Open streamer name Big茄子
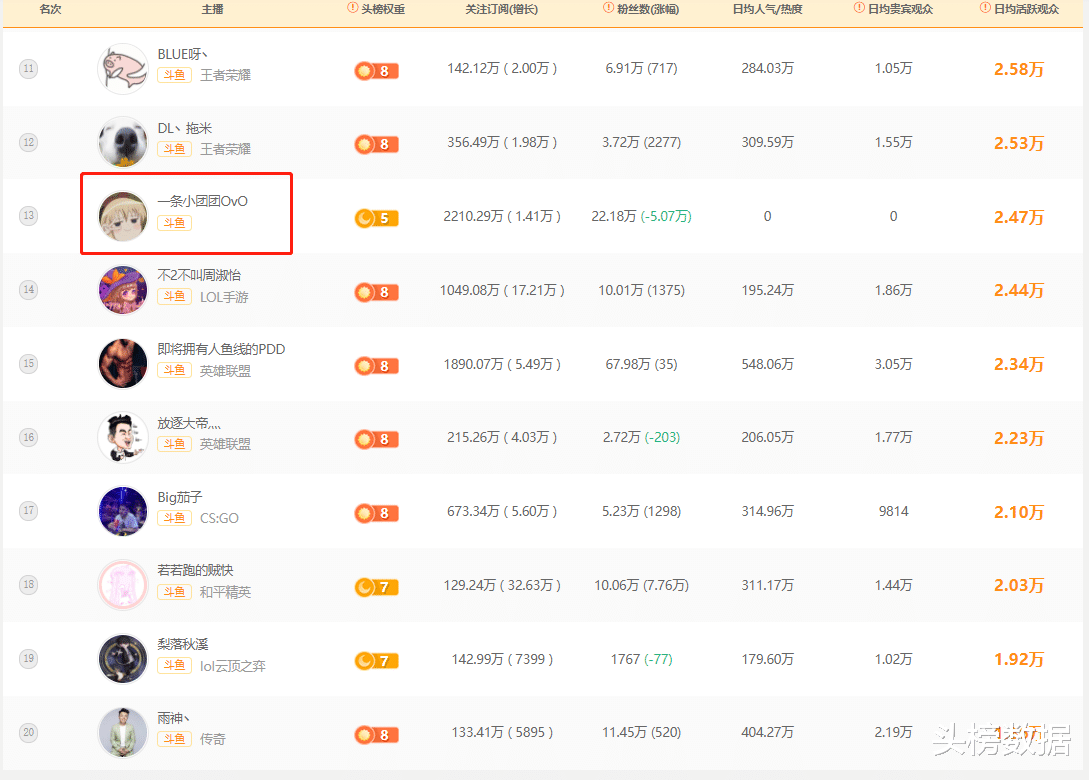Viewport: 1089px width, 780px height. pos(180,497)
